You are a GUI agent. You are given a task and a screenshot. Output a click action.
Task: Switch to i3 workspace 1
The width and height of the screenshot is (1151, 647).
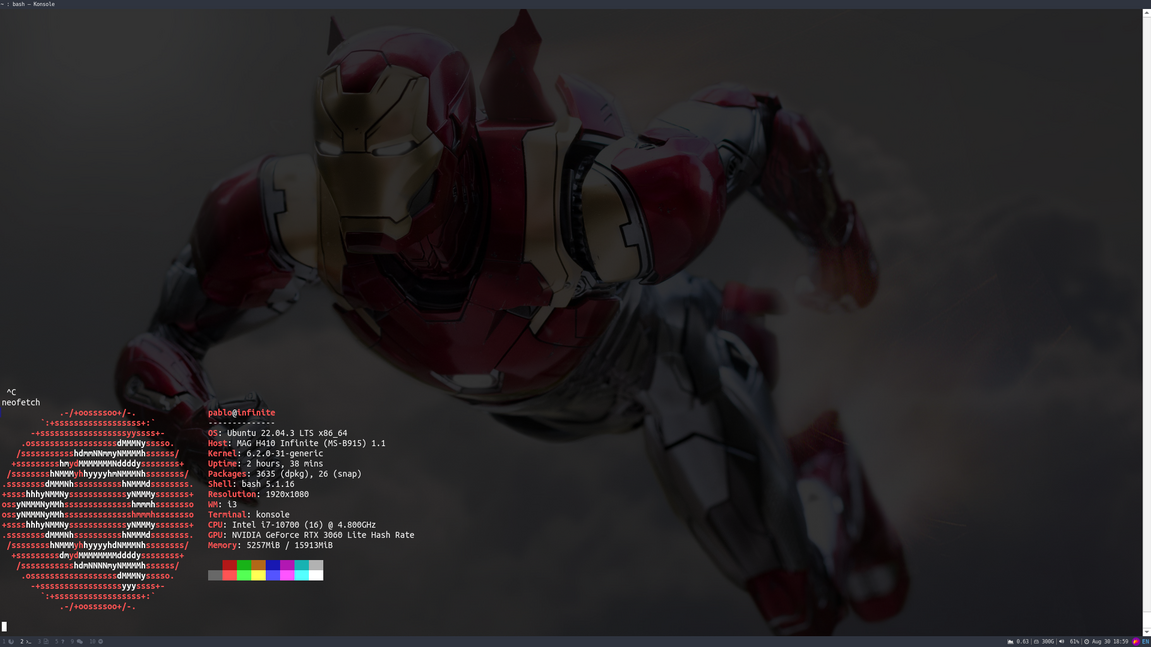[x=8, y=641]
